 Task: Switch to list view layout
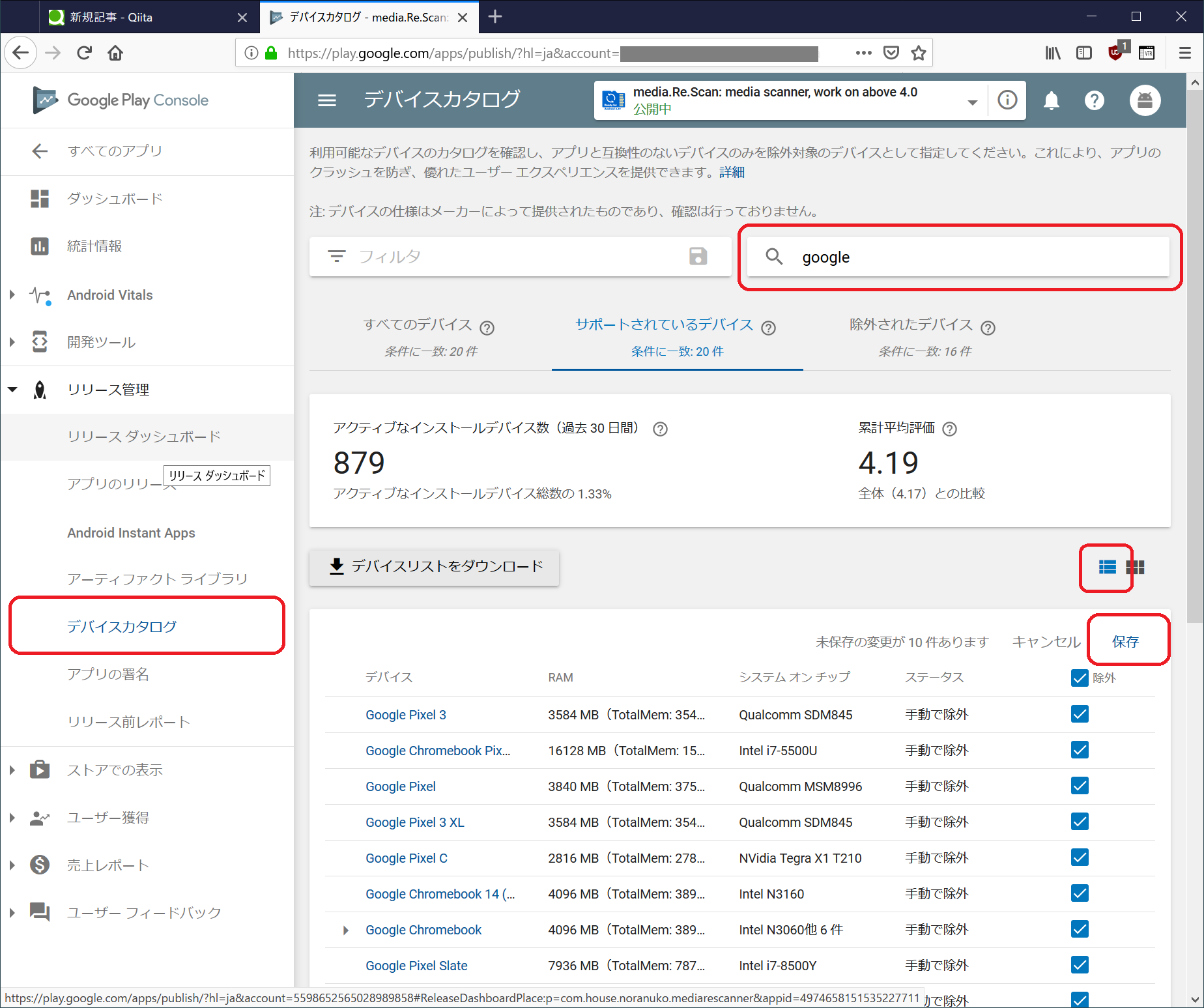(x=1107, y=567)
